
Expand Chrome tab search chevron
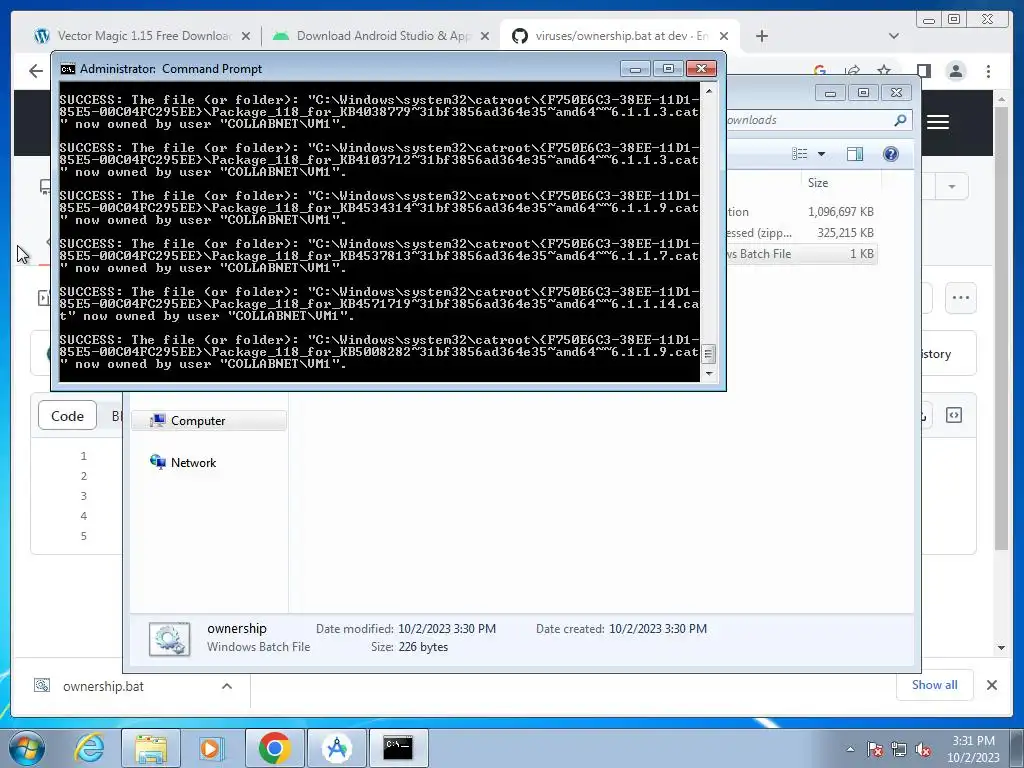pos(894,36)
